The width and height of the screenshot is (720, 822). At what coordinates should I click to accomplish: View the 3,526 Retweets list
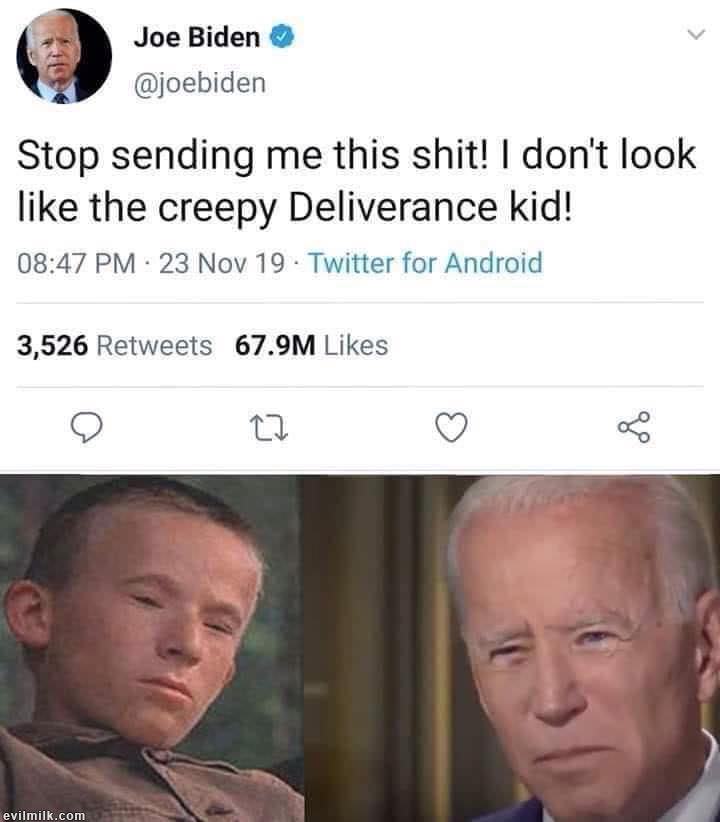114,345
